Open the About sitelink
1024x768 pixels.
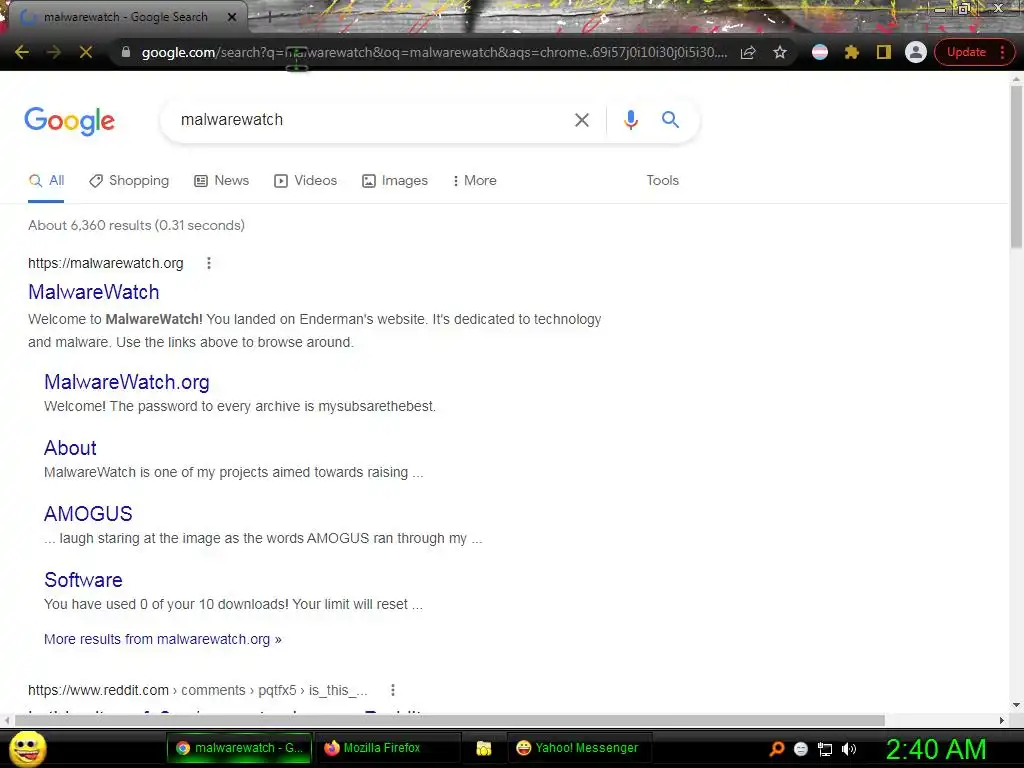click(70, 448)
